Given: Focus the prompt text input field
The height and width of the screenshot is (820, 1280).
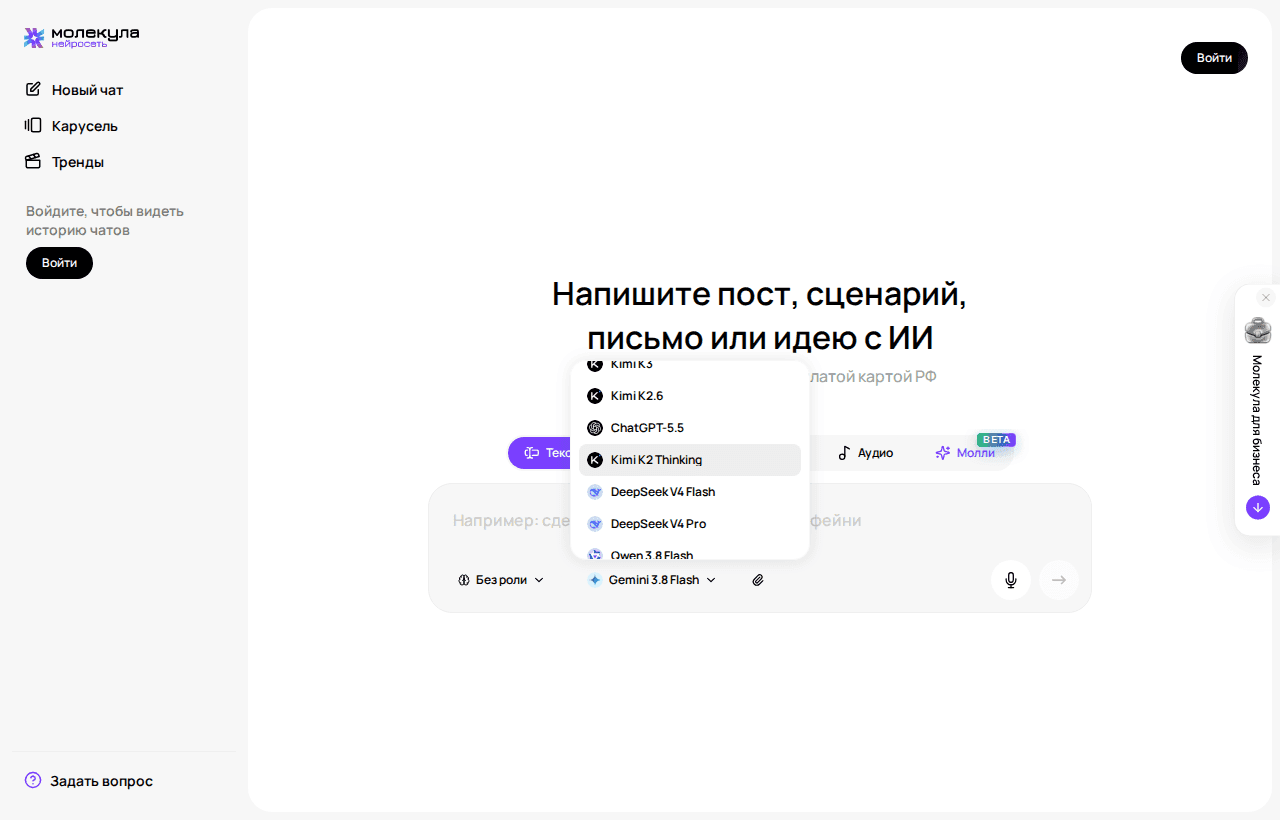Looking at the screenshot, I should click(760, 521).
